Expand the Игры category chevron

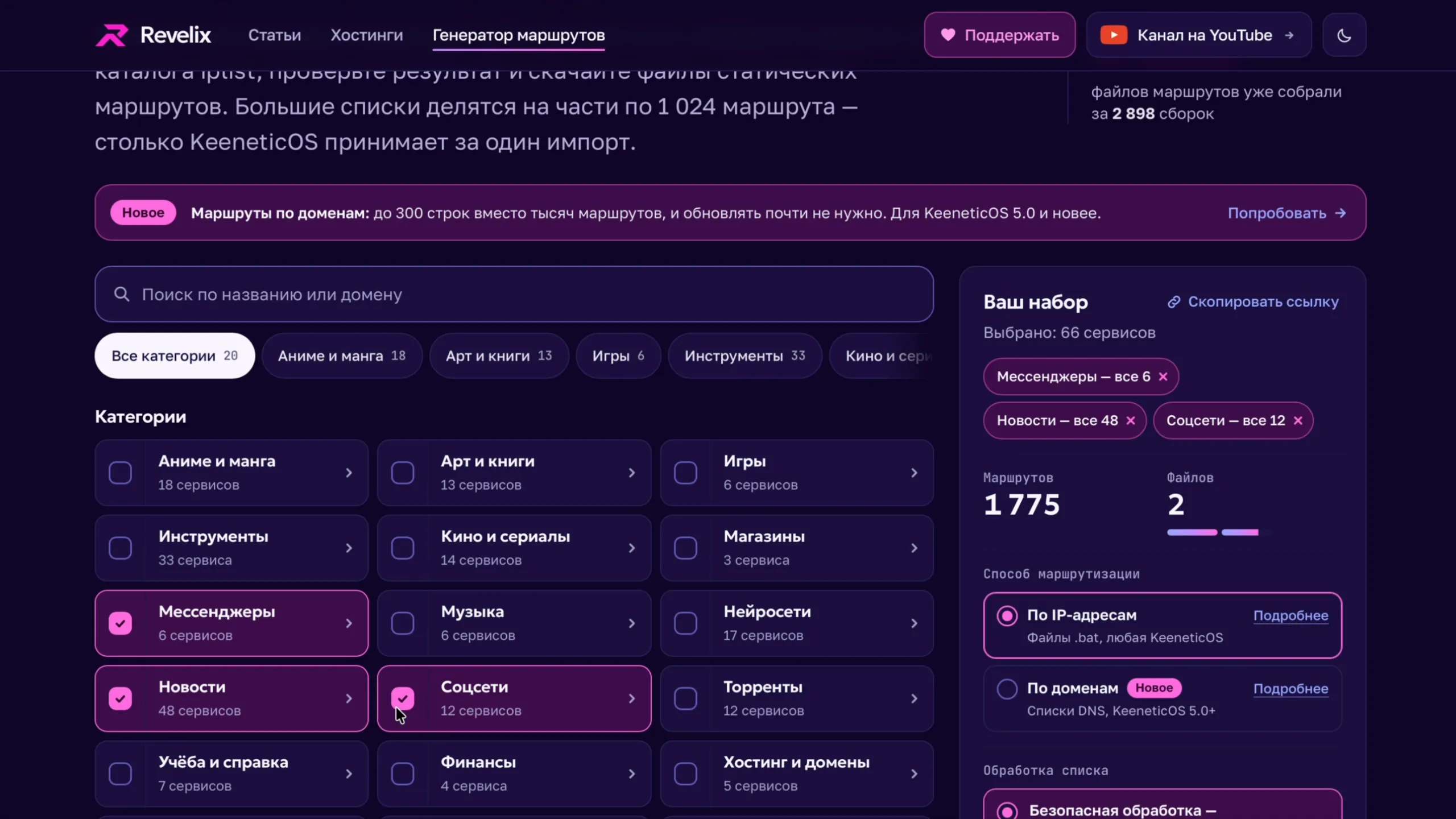pyautogui.click(x=914, y=473)
